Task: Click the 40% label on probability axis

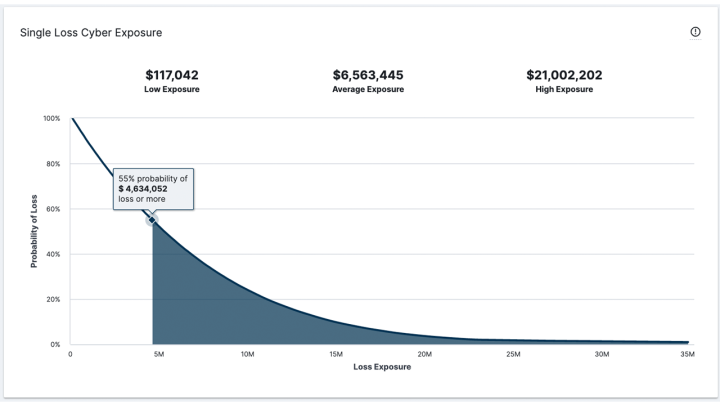Action: coord(53,254)
